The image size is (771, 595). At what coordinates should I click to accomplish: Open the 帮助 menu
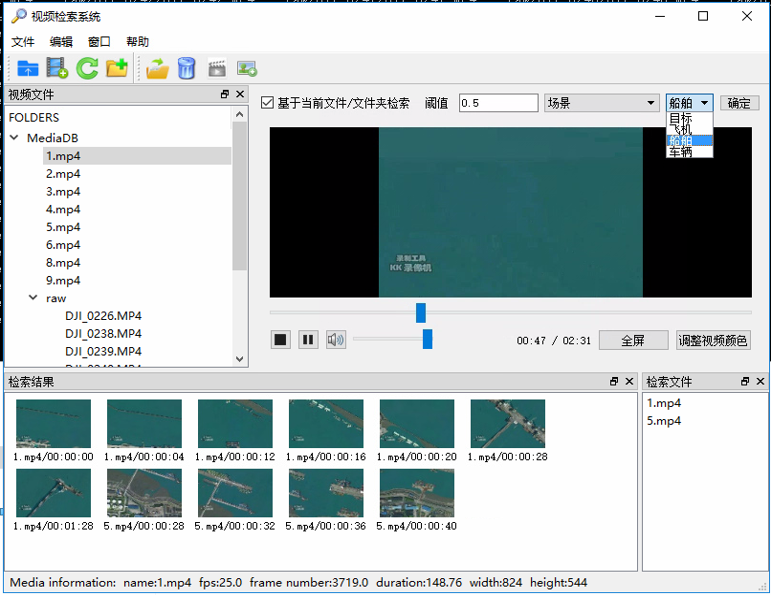click(x=138, y=42)
